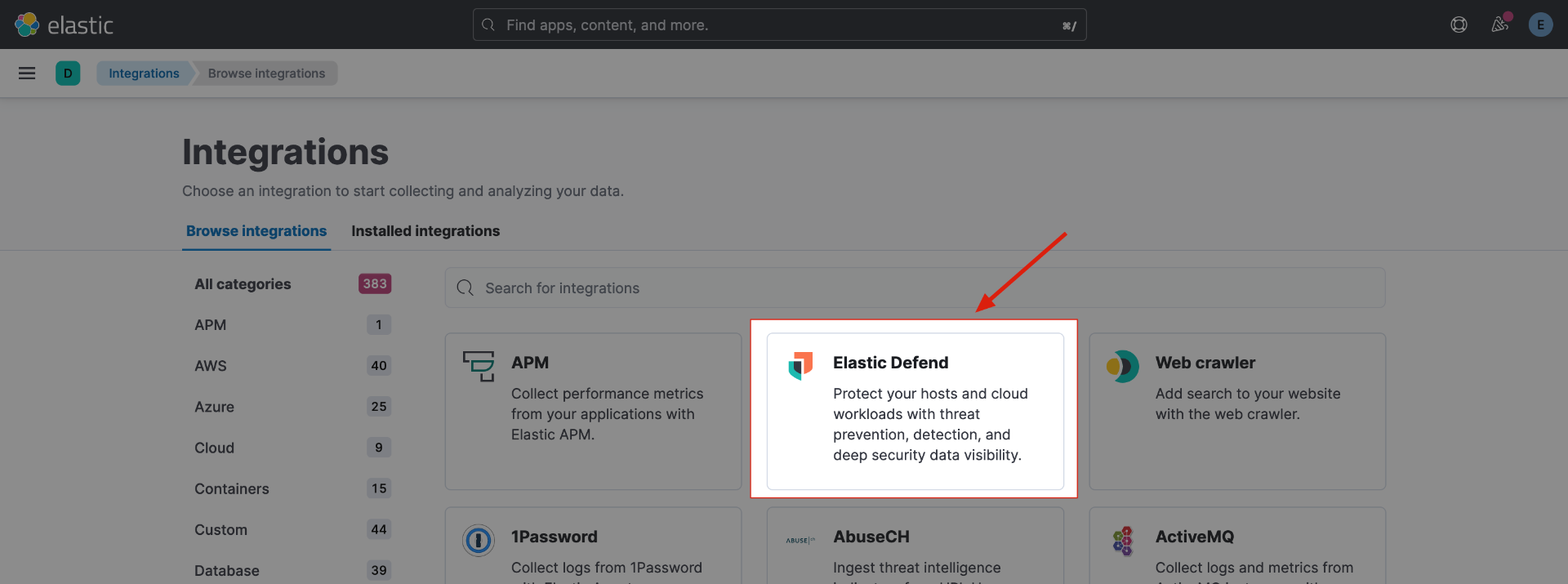The width and height of the screenshot is (1568, 584).
Task: Open the space selector D avatar
Action: [x=68, y=74]
